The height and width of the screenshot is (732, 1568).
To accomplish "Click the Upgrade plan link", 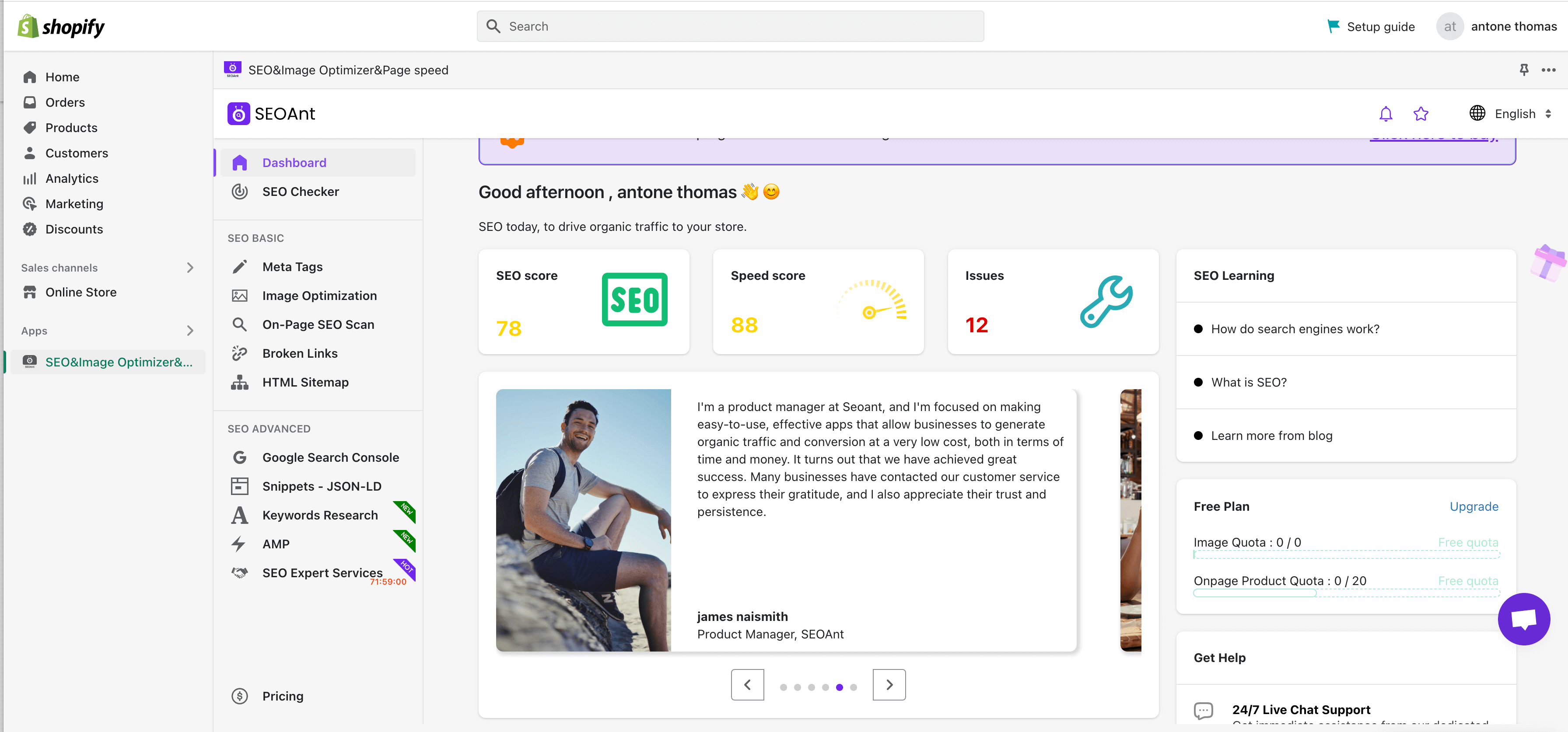I will [1473, 506].
